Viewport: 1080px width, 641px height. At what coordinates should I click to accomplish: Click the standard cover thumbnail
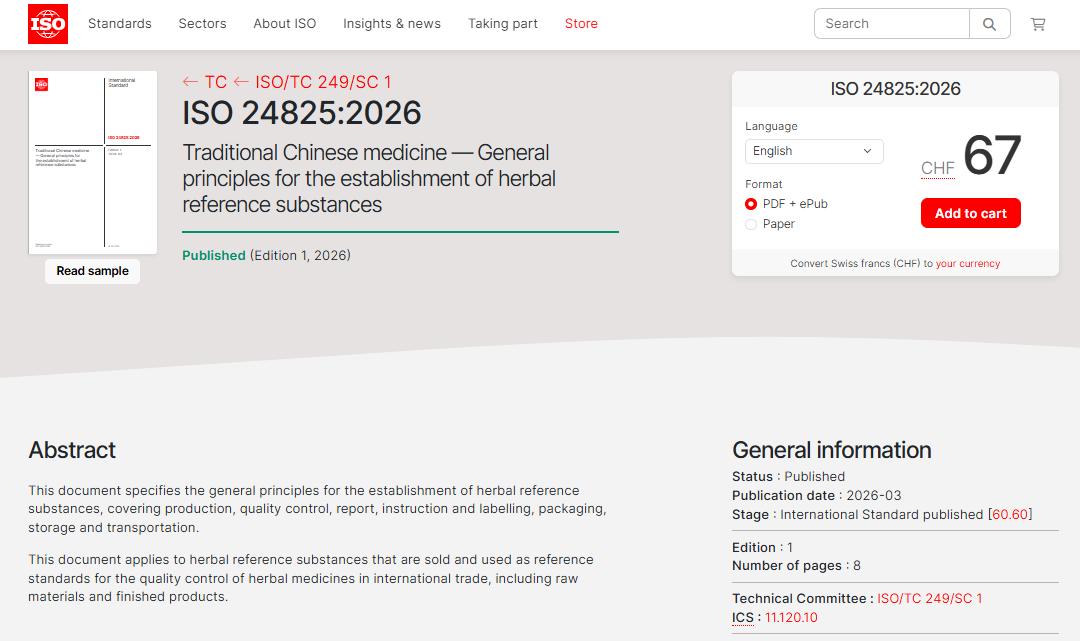tap(93, 162)
